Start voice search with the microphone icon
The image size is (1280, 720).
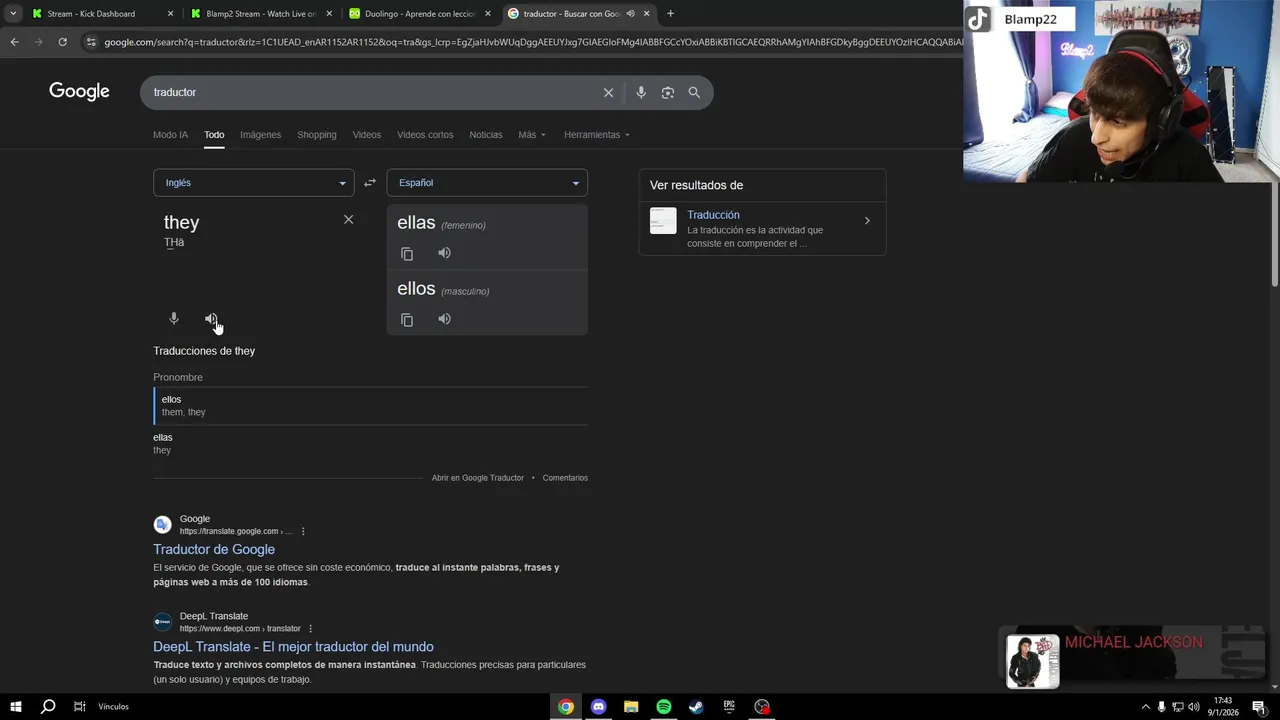[641, 92]
